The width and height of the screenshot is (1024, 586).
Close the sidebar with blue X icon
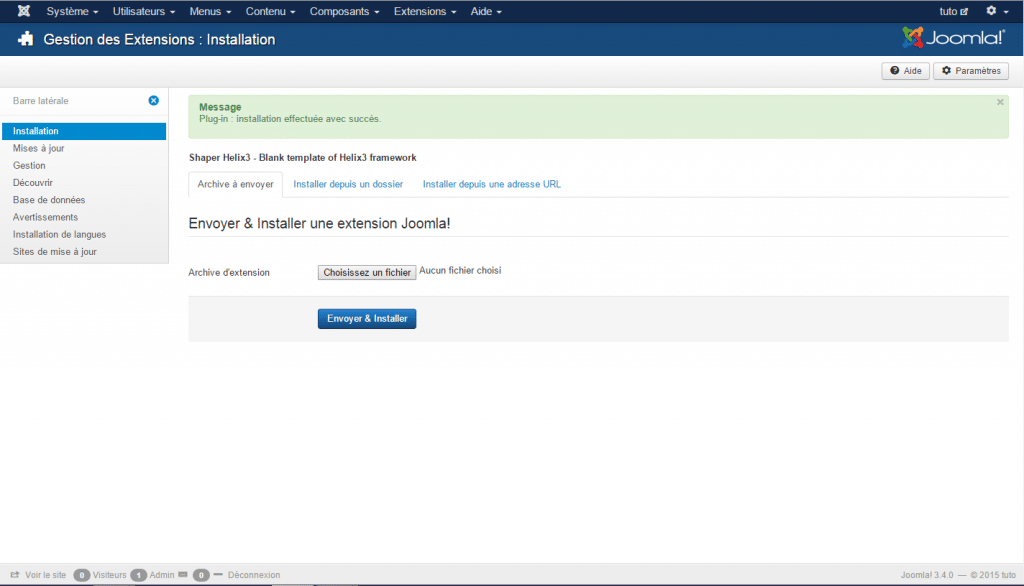(153, 100)
